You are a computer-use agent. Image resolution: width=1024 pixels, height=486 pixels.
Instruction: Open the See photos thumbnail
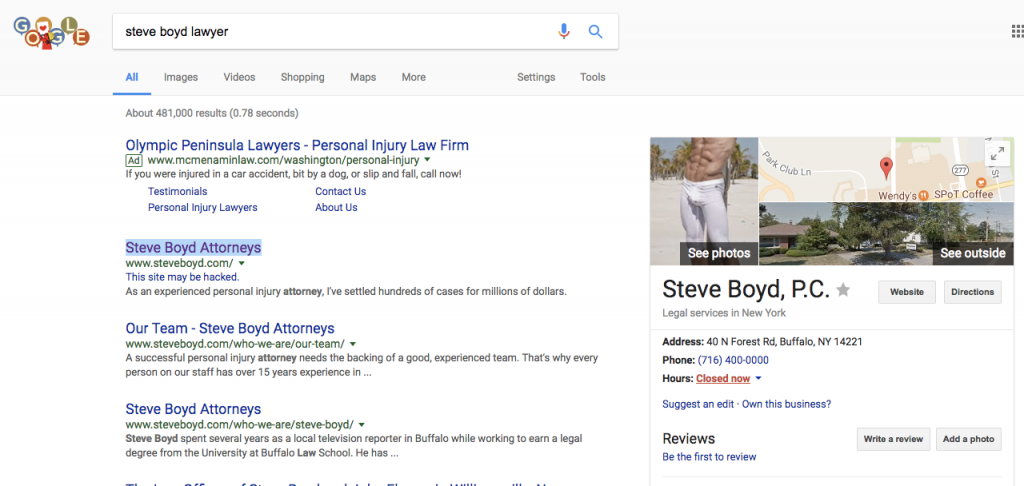pos(704,201)
